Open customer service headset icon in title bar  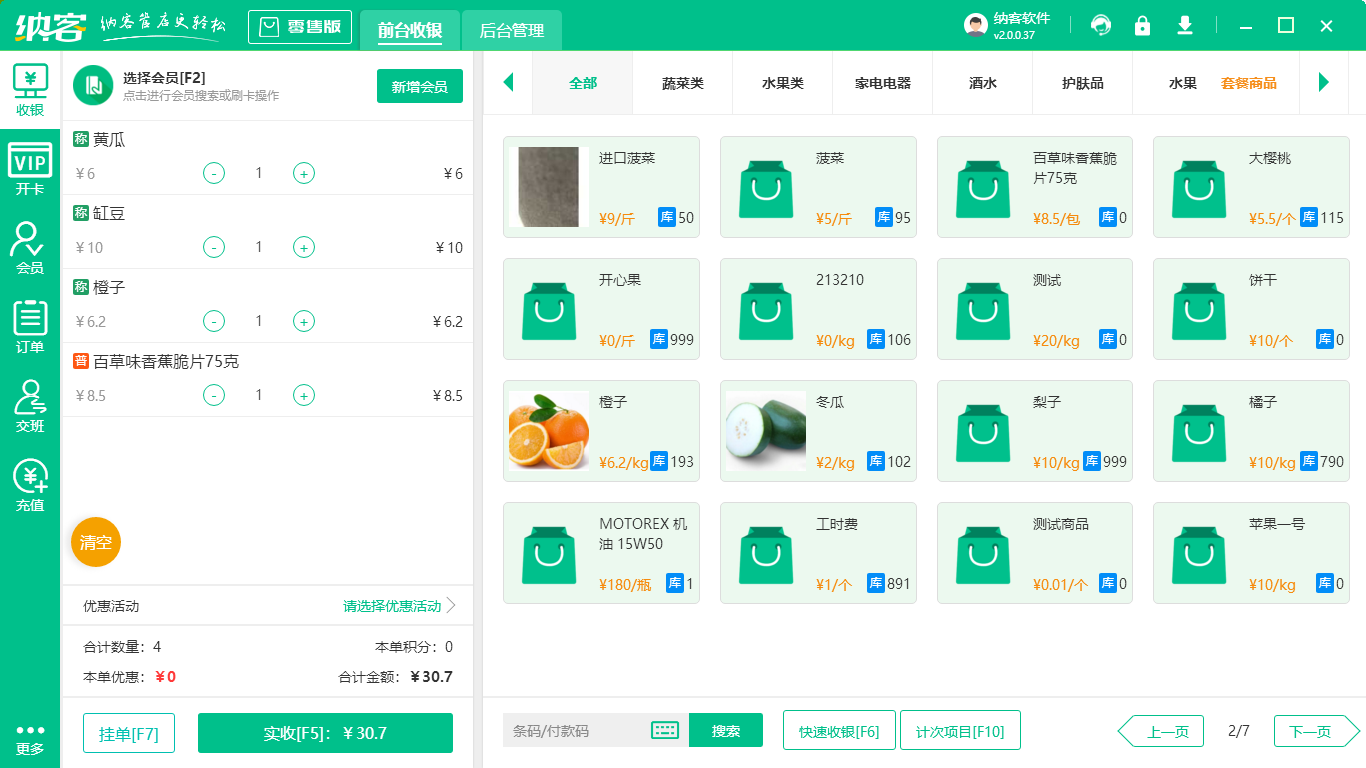1101,25
